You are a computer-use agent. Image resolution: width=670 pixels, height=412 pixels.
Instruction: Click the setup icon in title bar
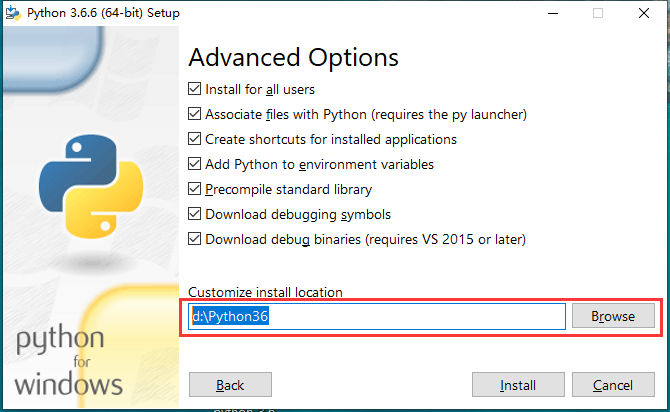point(13,13)
